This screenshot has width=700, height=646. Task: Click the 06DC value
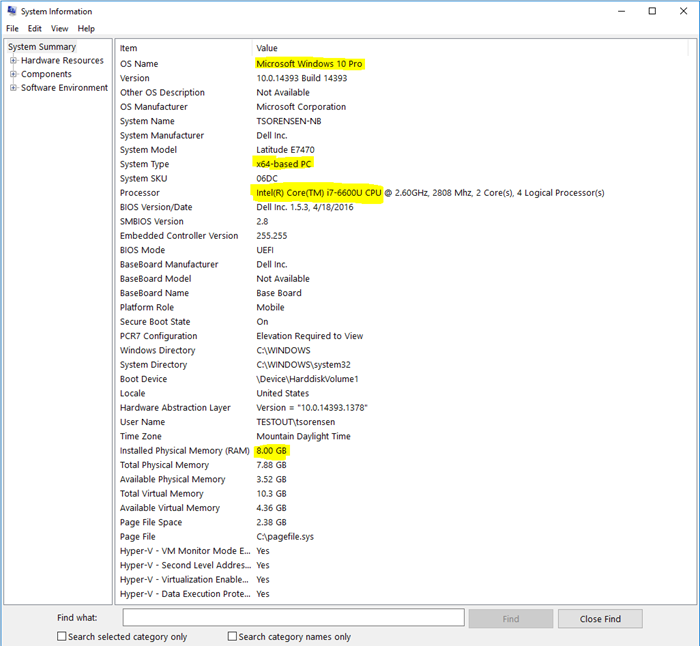click(267, 178)
